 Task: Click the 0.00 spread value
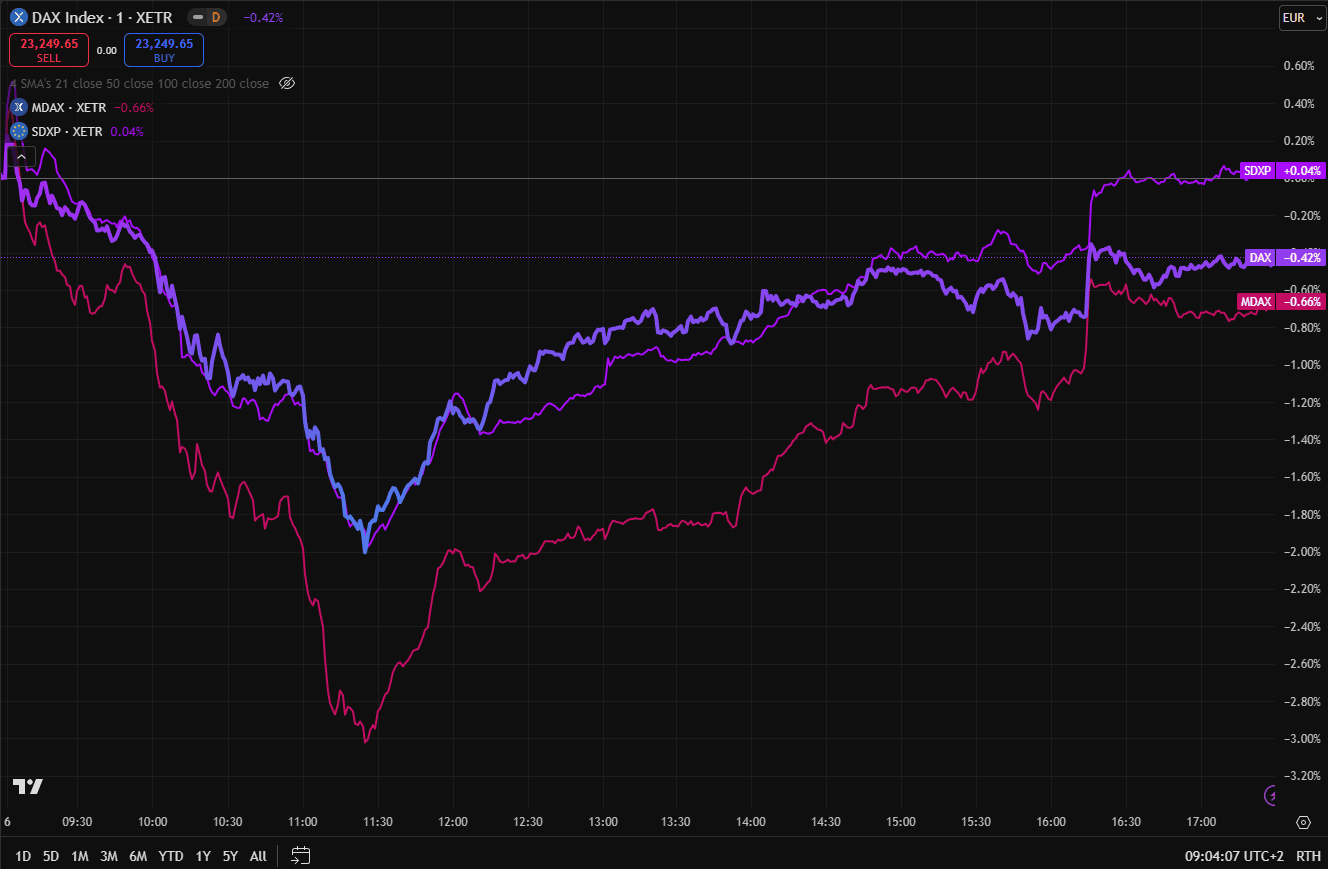pos(106,50)
